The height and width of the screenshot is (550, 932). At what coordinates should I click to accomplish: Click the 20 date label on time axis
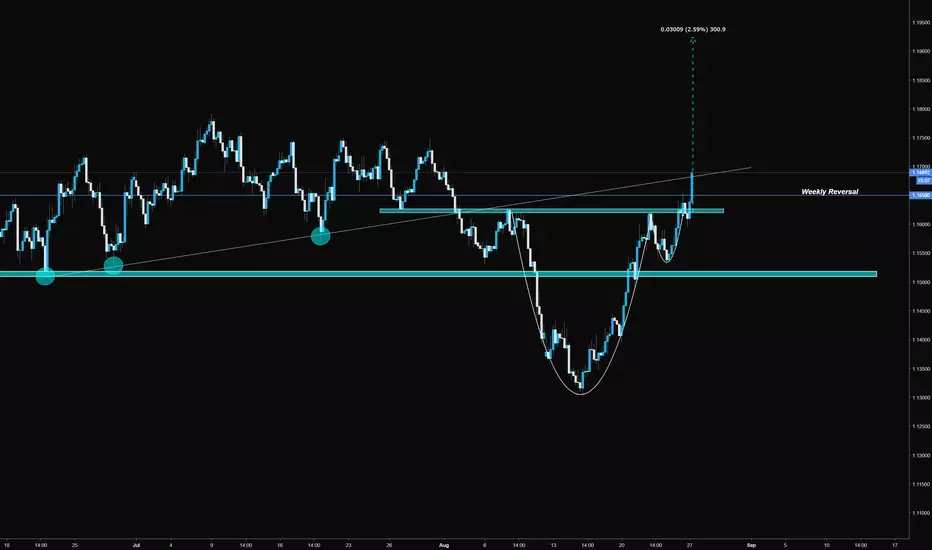622,545
